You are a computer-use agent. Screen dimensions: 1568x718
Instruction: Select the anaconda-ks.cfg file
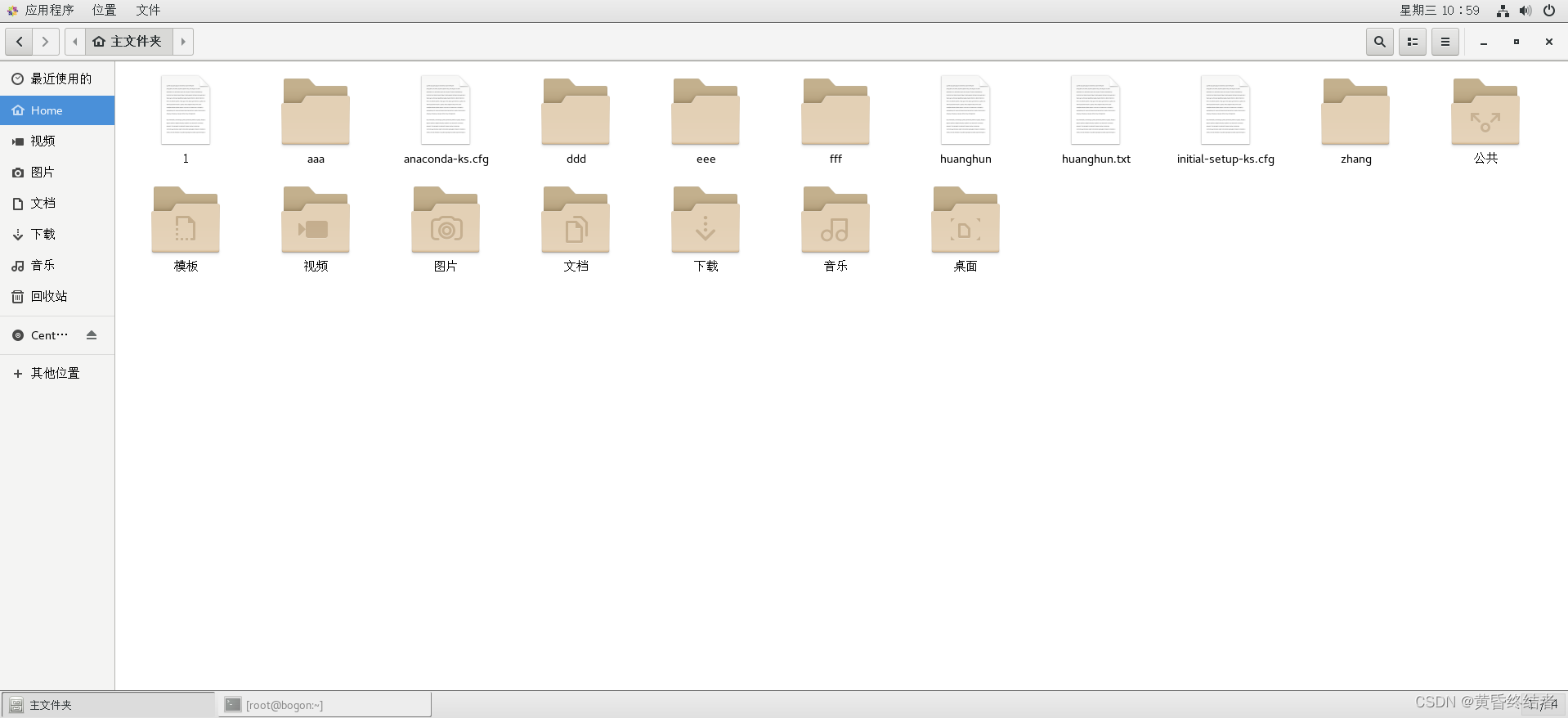pyautogui.click(x=446, y=120)
